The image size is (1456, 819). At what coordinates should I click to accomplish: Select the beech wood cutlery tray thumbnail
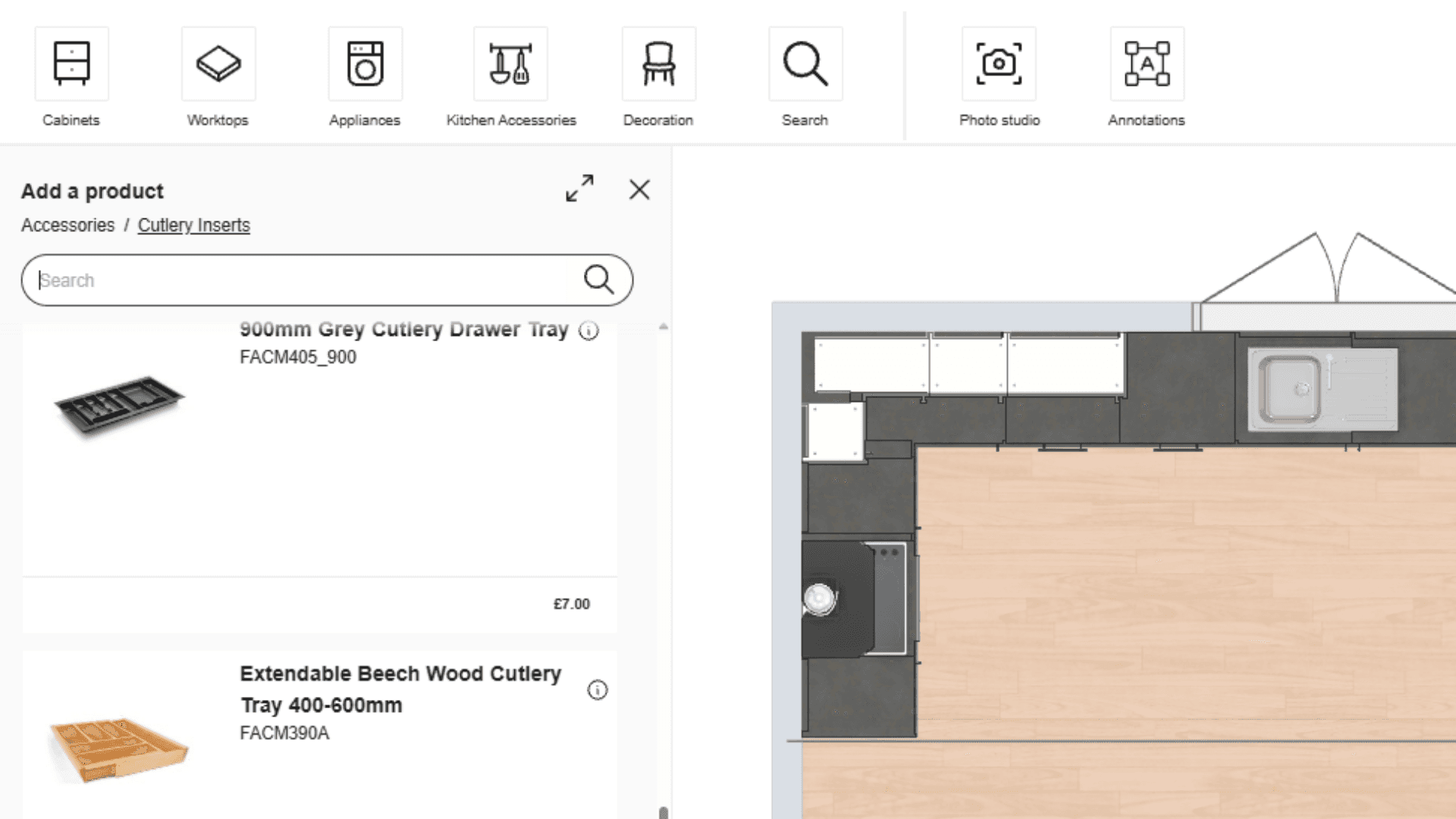(119, 749)
